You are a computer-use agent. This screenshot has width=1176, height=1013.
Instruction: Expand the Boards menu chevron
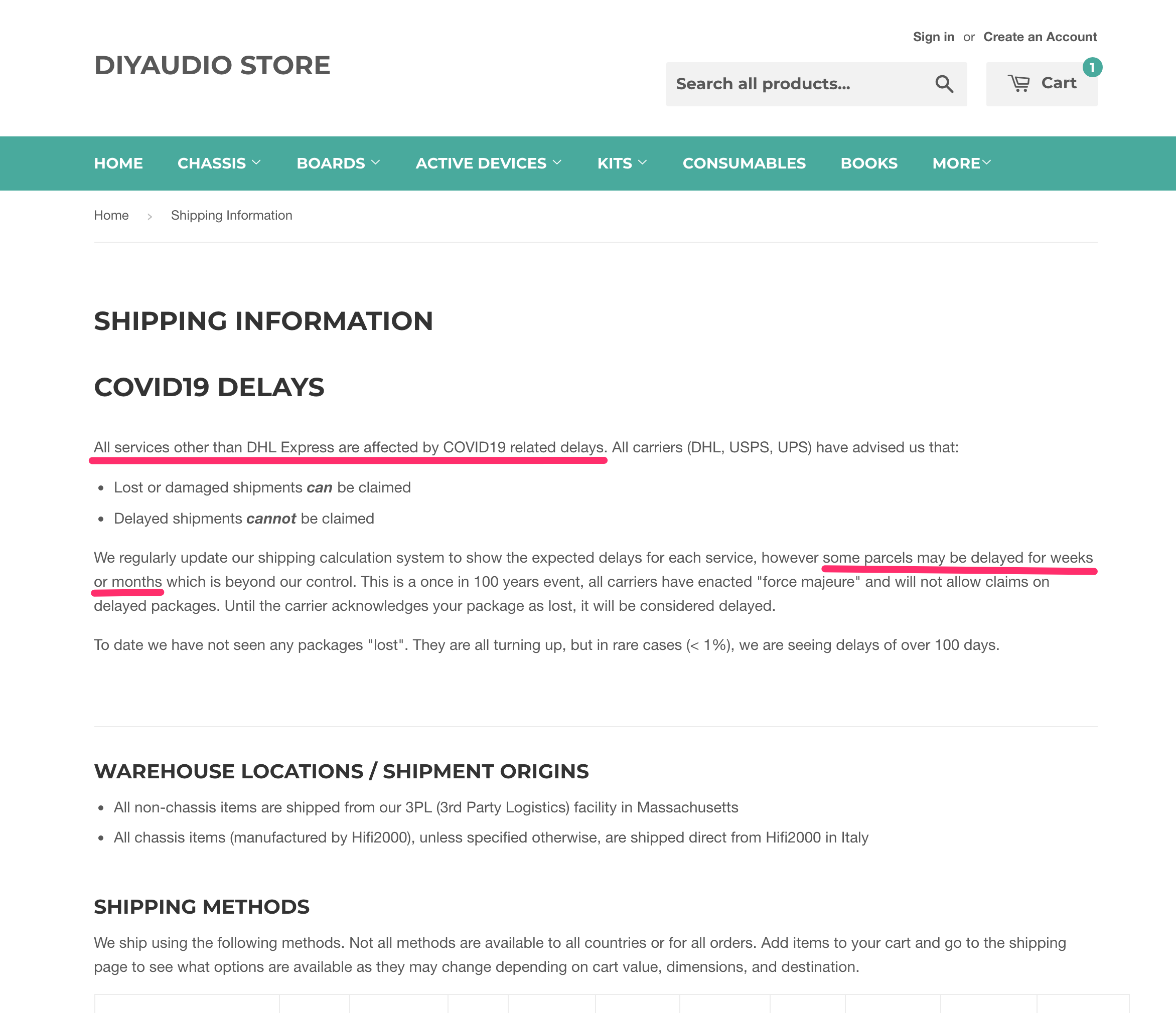coord(376,163)
